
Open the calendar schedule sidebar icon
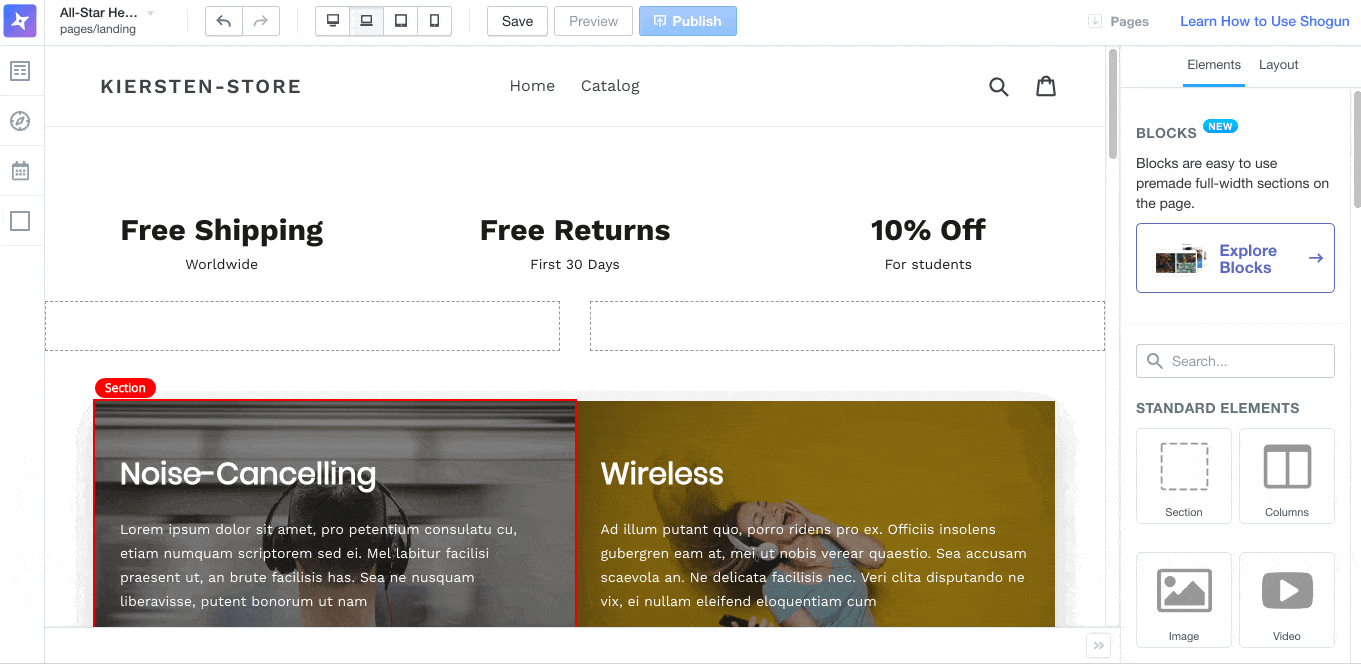point(20,171)
